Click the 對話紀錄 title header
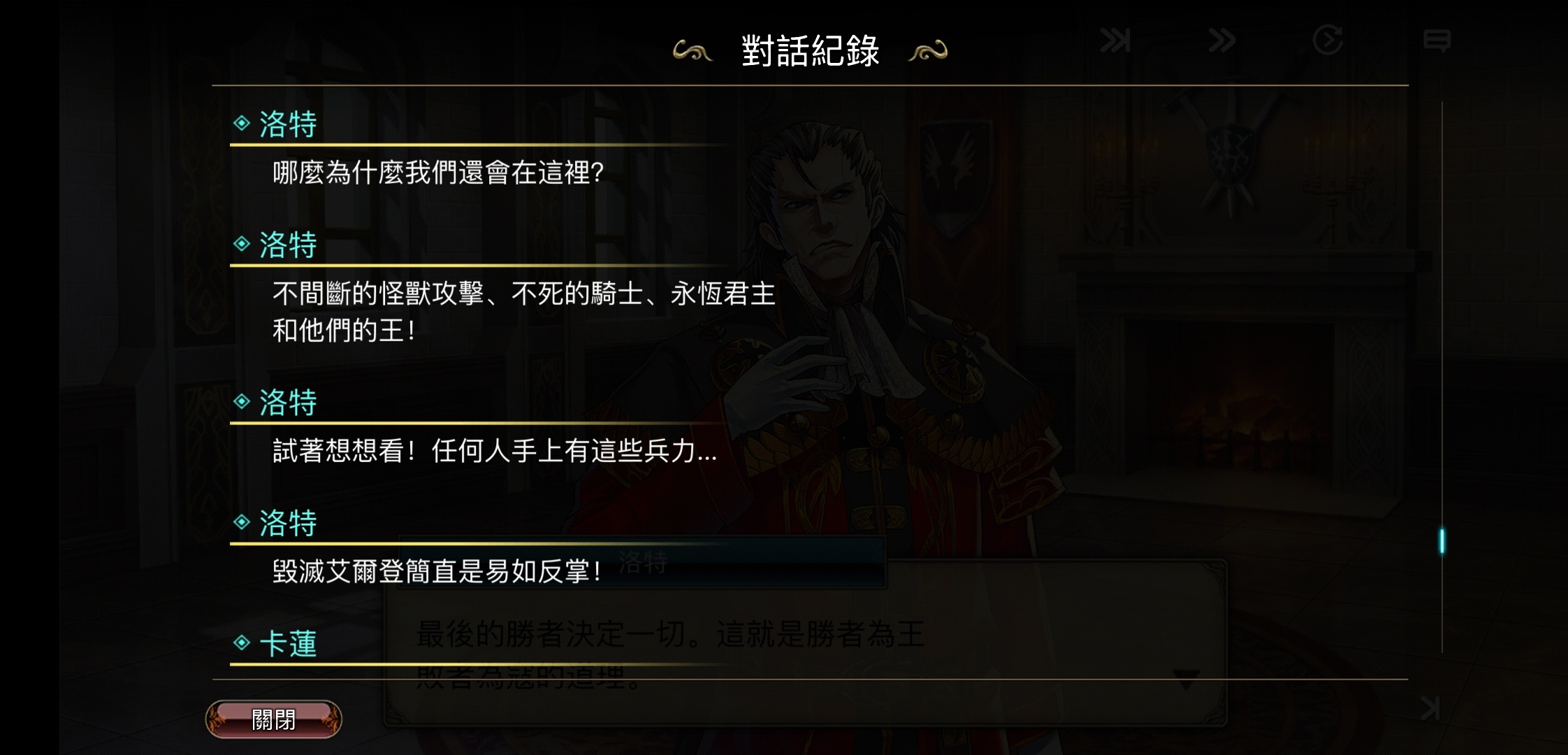 coord(810,51)
